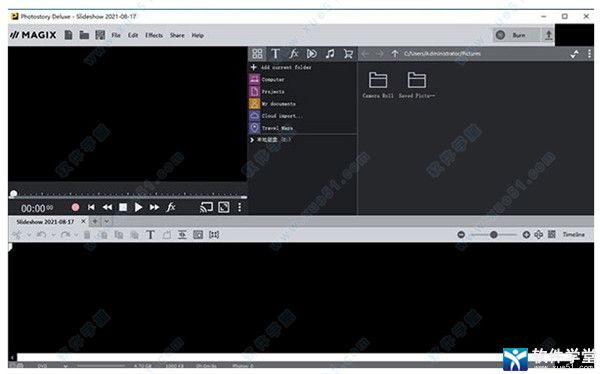
Task: Open the Effects menu
Action: coord(154,35)
